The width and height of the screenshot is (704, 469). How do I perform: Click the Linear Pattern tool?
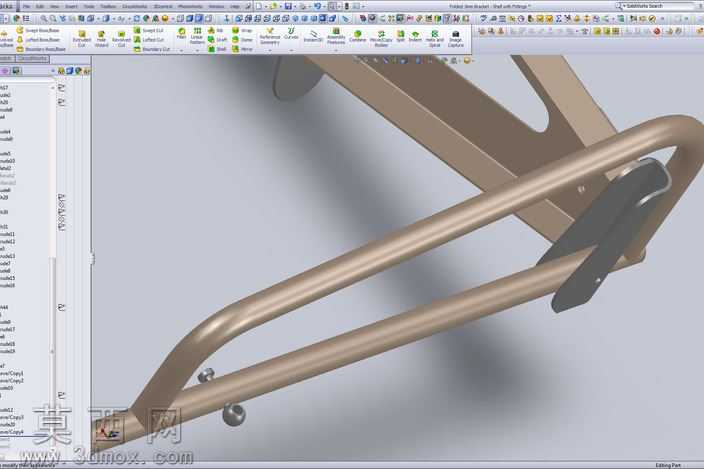197,35
